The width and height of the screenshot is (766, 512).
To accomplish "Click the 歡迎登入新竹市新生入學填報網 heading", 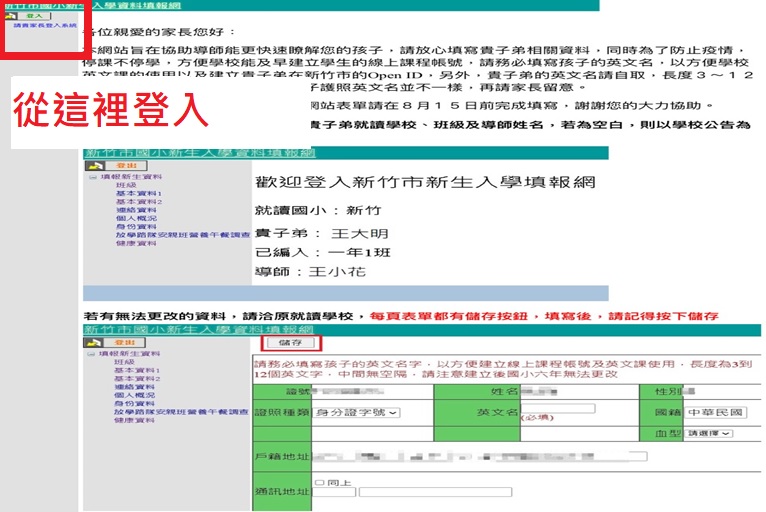I will coord(425,183).
